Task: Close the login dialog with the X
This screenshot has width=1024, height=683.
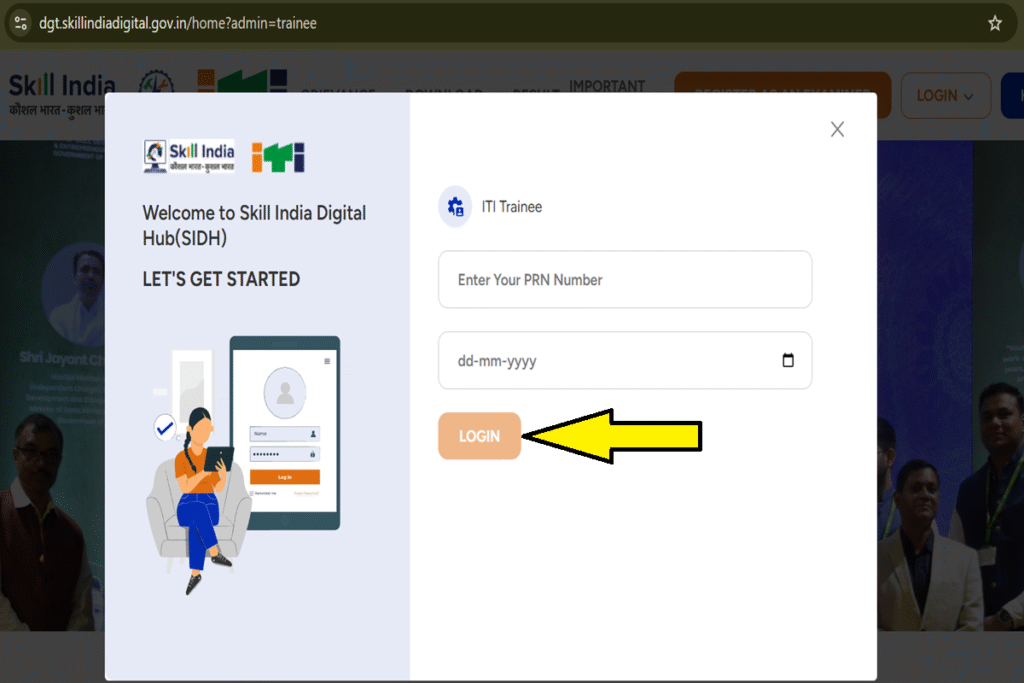Action: click(x=837, y=129)
